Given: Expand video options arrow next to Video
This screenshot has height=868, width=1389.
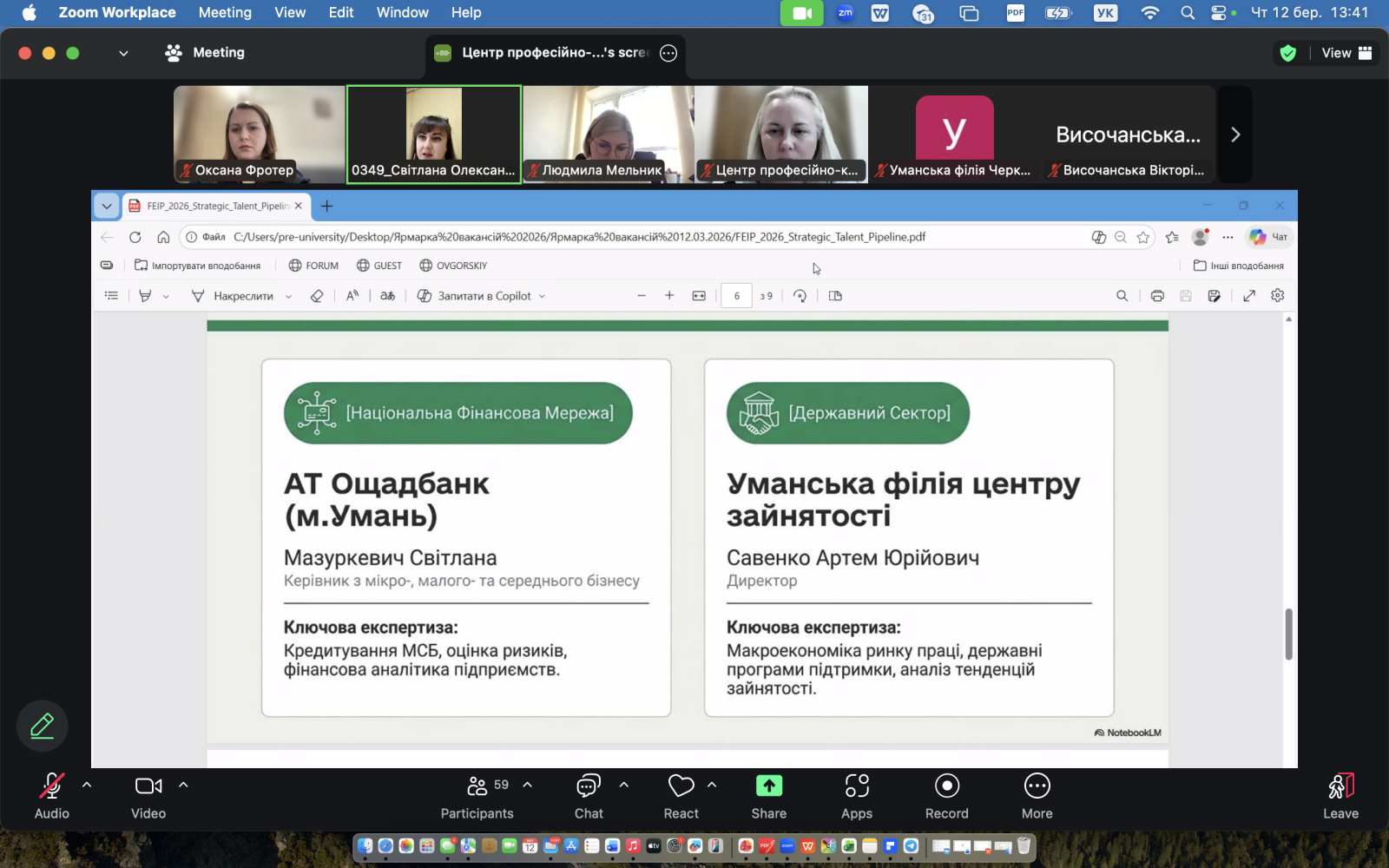Looking at the screenshot, I should pos(183,785).
